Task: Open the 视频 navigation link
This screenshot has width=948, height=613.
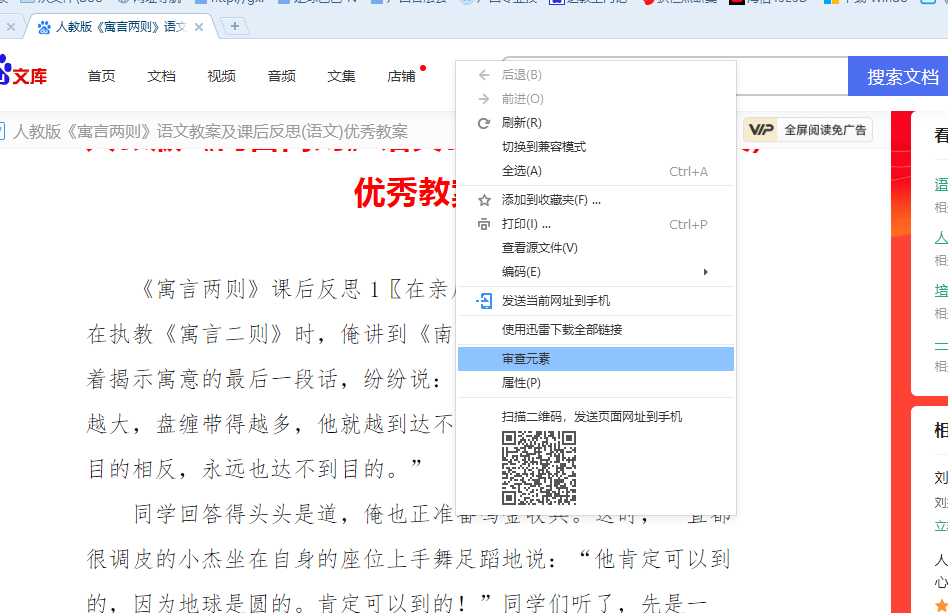Action: [221, 74]
